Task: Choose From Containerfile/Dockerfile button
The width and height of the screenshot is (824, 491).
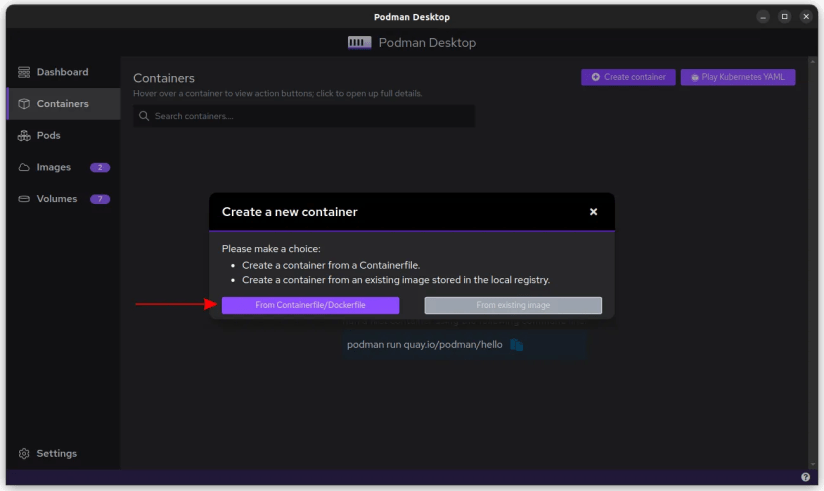Action: click(x=310, y=305)
